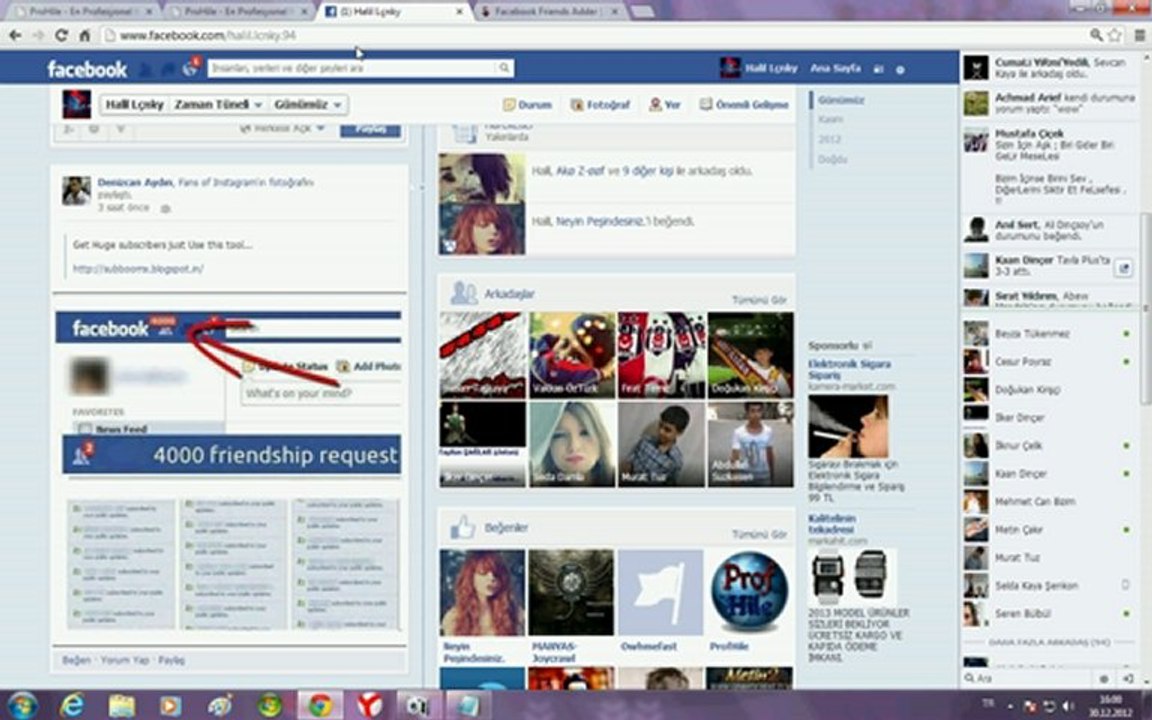
Task: Hide chat sidebar with collapse icon
Action: [x=1128, y=680]
